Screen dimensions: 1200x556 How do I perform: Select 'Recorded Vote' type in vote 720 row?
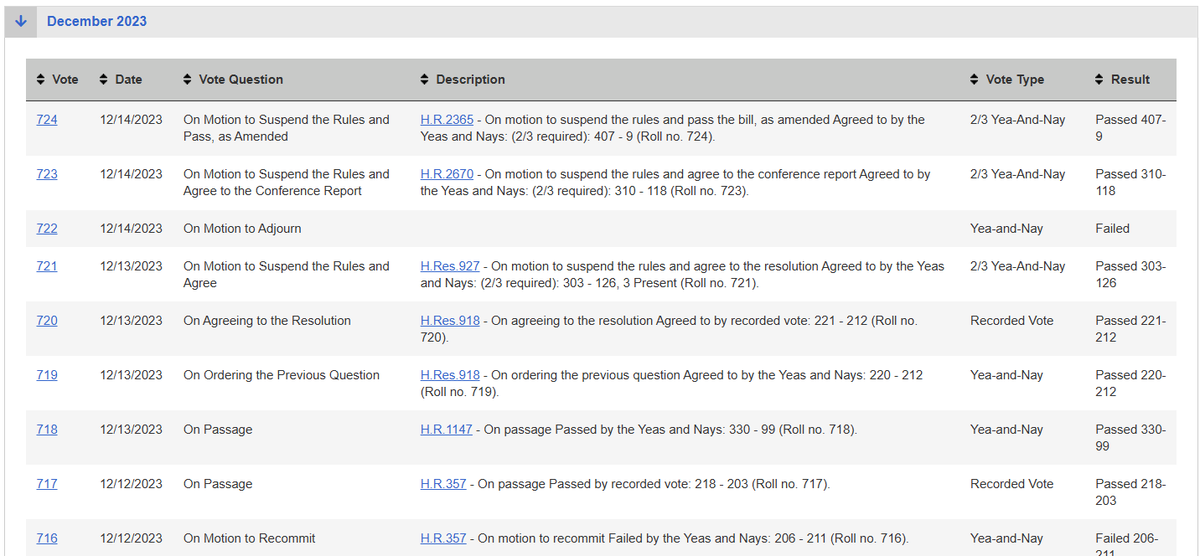(1011, 321)
